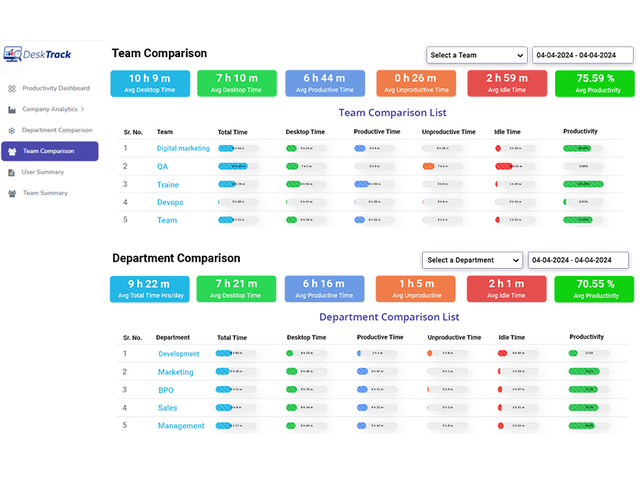Expand the Company Analytics chevron arrow
This screenshot has width=640, height=480.
coord(83,109)
